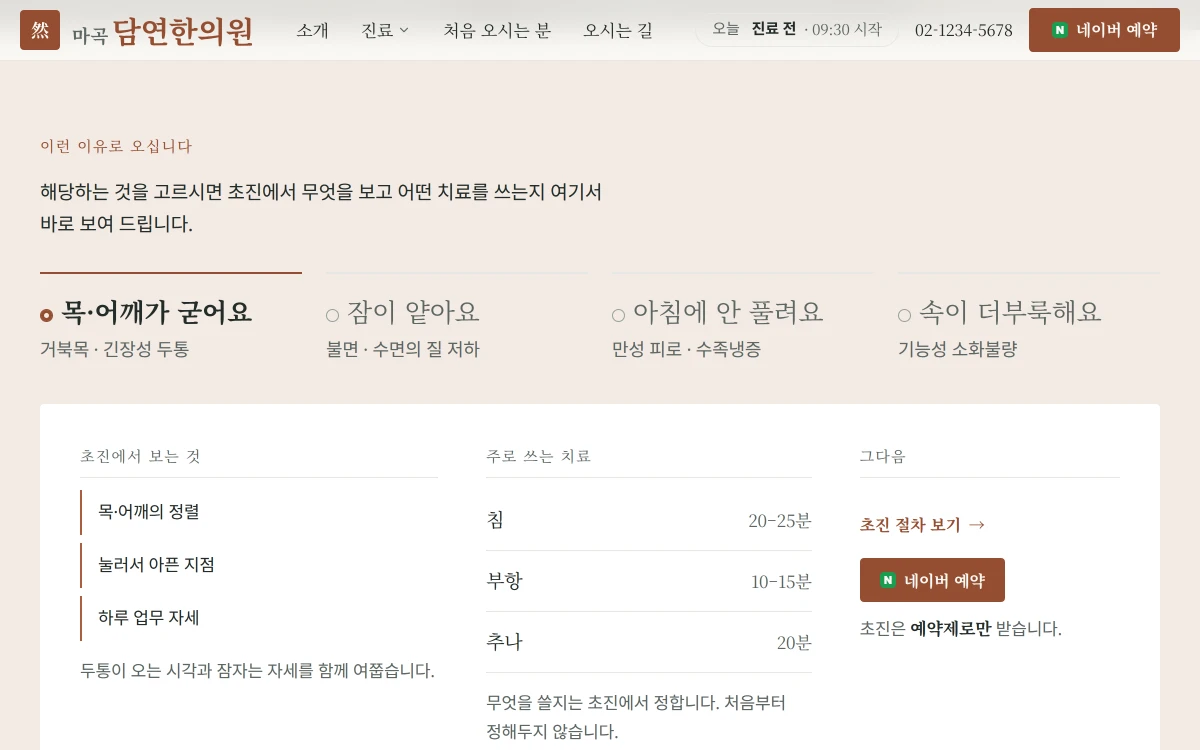Click the 주로 쓰는 치료 column heading
Image resolution: width=1200 pixels, height=750 pixels.
pyautogui.click(x=539, y=456)
